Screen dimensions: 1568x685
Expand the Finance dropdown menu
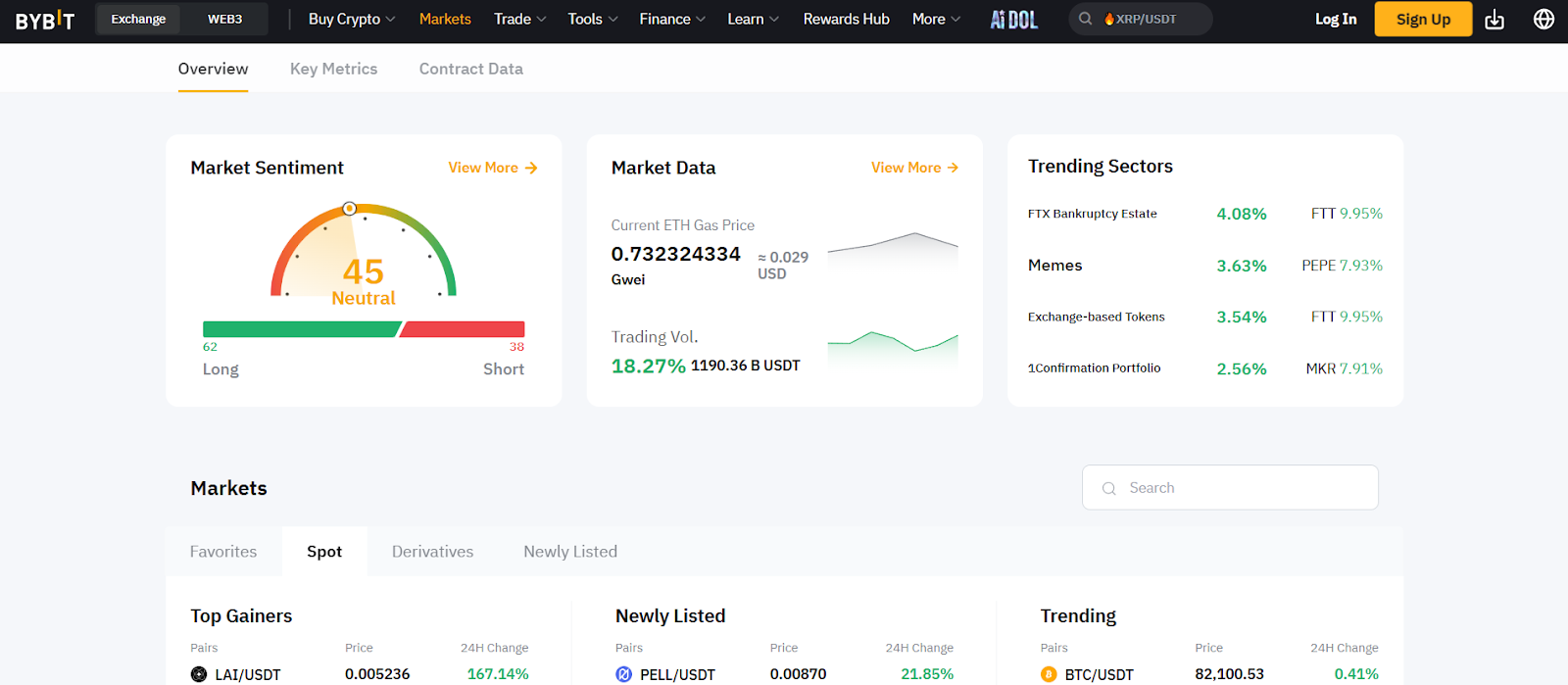click(672, 20)
